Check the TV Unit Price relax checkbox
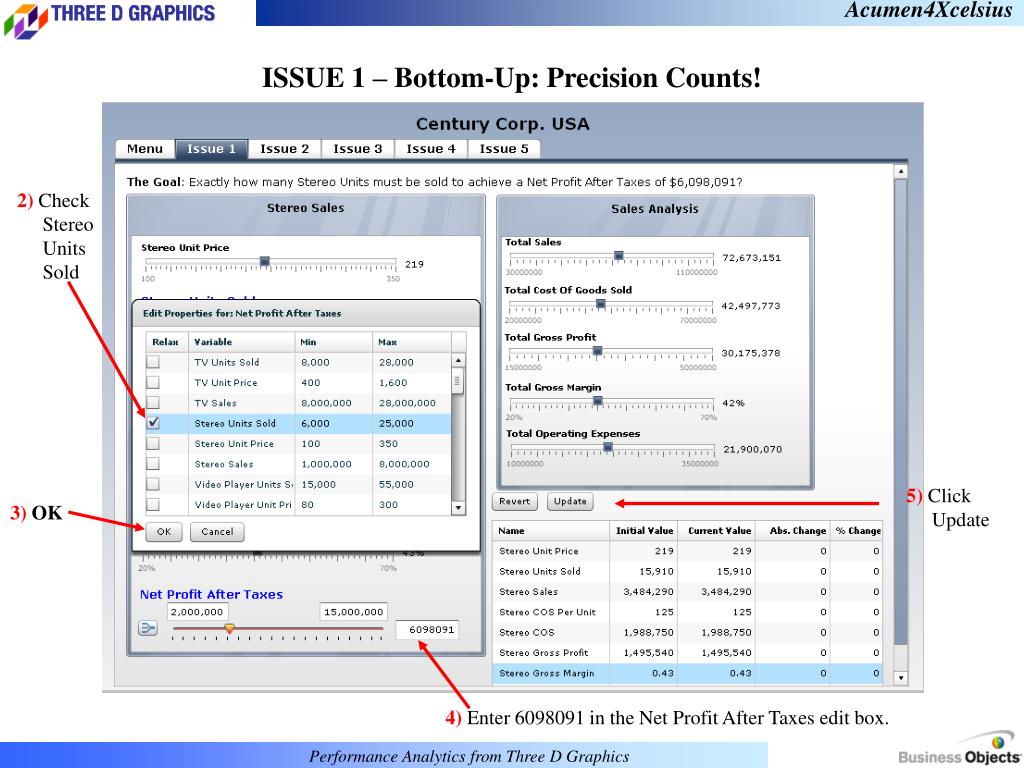The image size is (1024, 768). [153, 382]
